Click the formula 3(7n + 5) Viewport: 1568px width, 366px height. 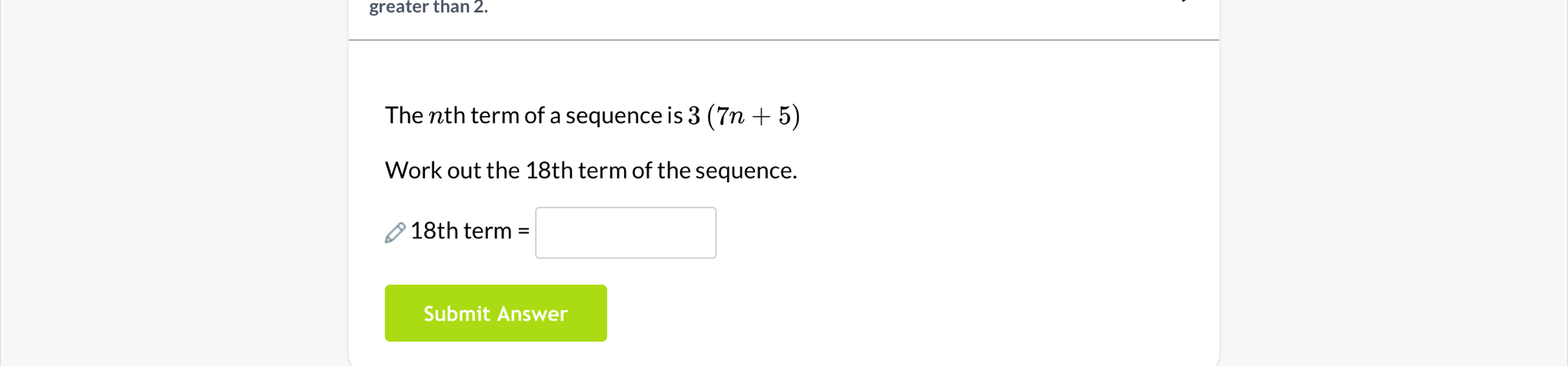743,116
